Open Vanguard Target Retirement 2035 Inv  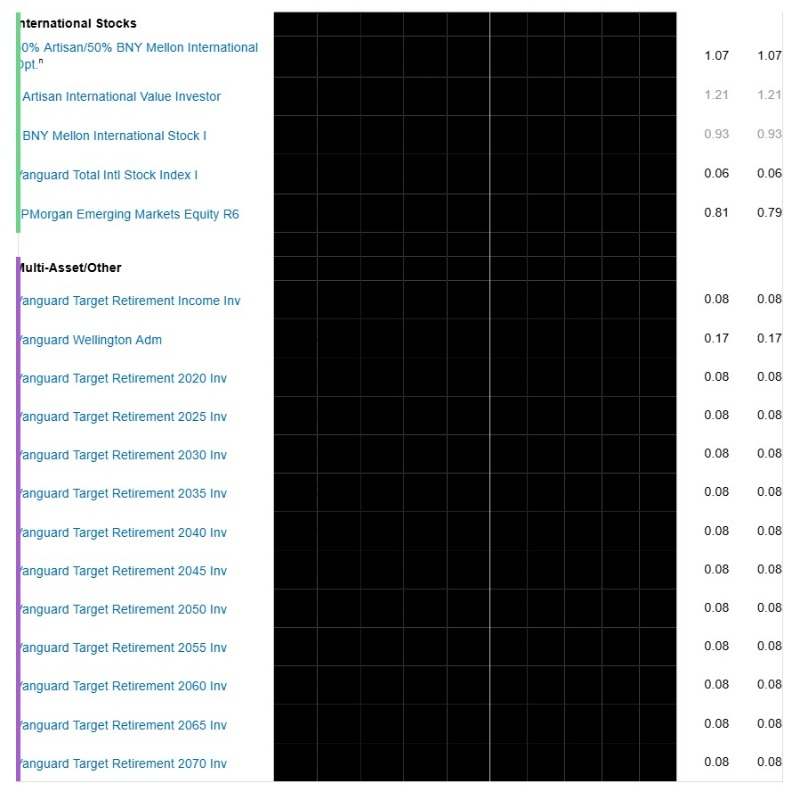[x=122, y=494]
